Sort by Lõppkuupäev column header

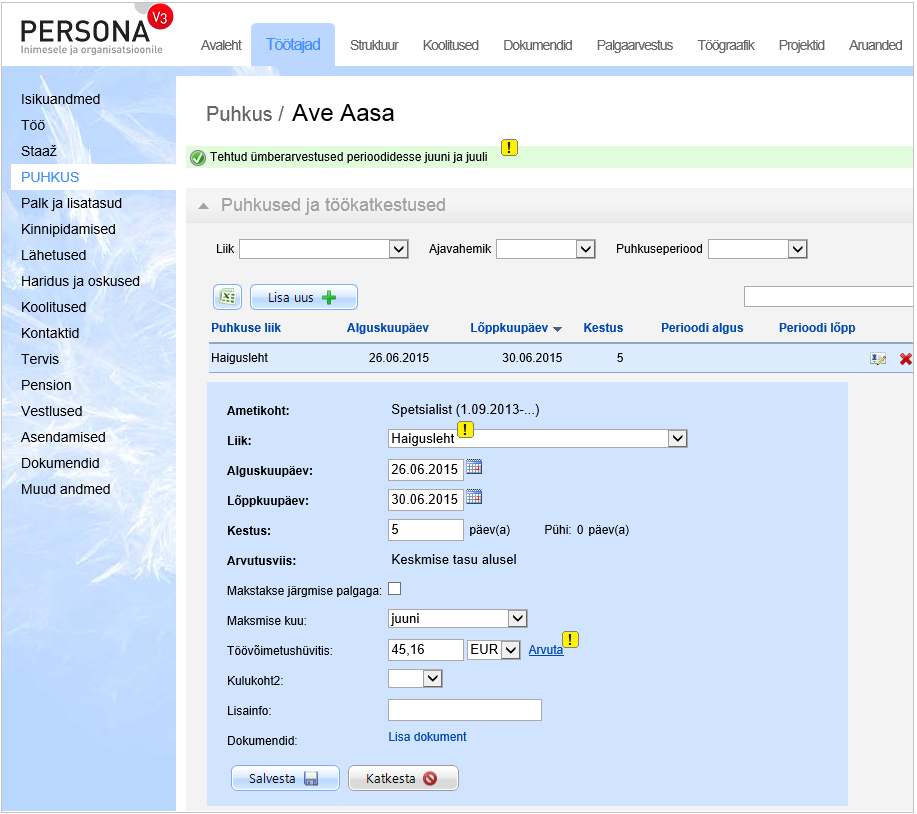[x=508, y=328]
